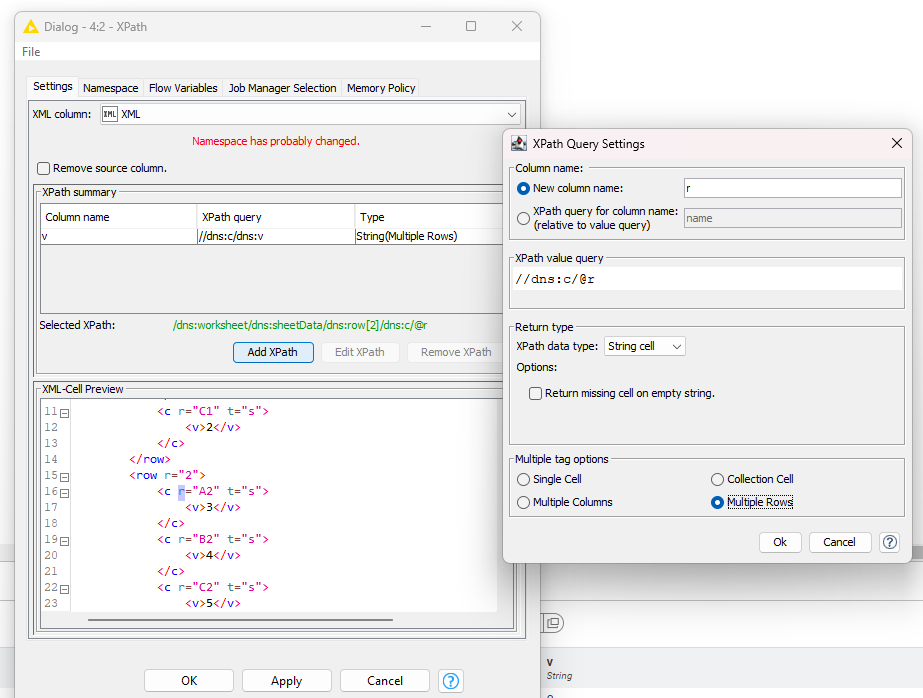Toggle Return missing cell on empty string

click(x=535, y=393)
